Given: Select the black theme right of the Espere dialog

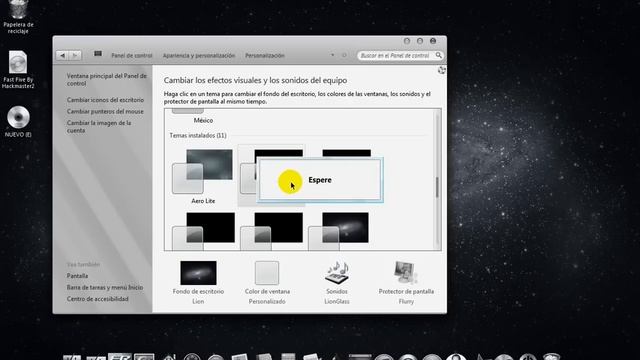Looking at the screenshot, I should pyautogui.click(x=347, y=153).
